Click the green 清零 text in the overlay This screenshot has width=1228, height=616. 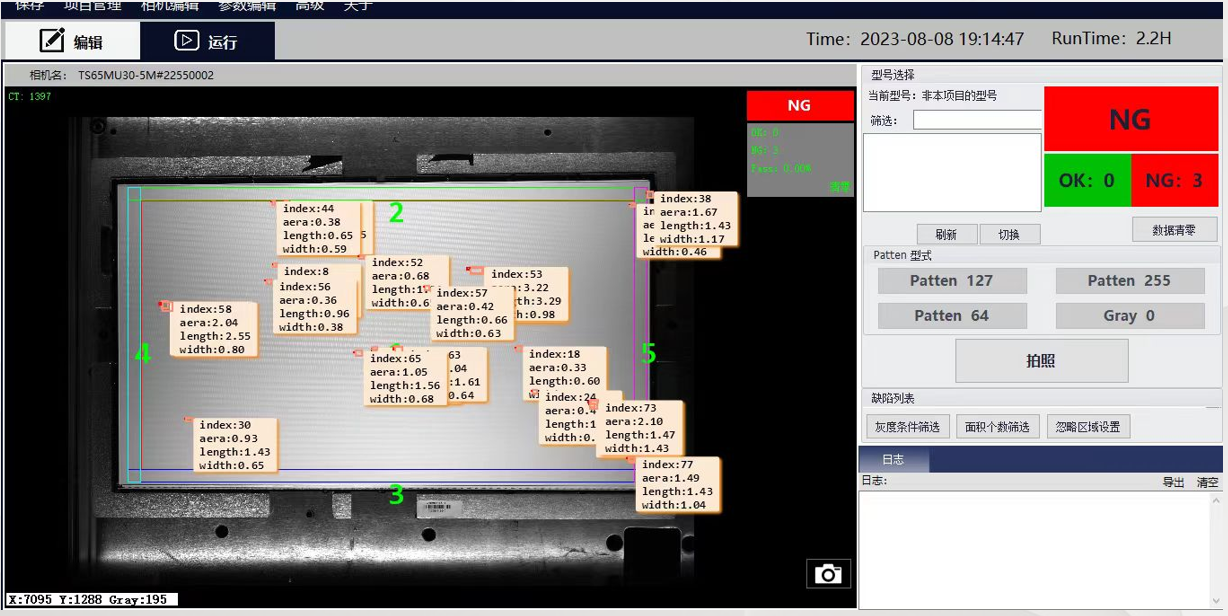tap(839, 187)
